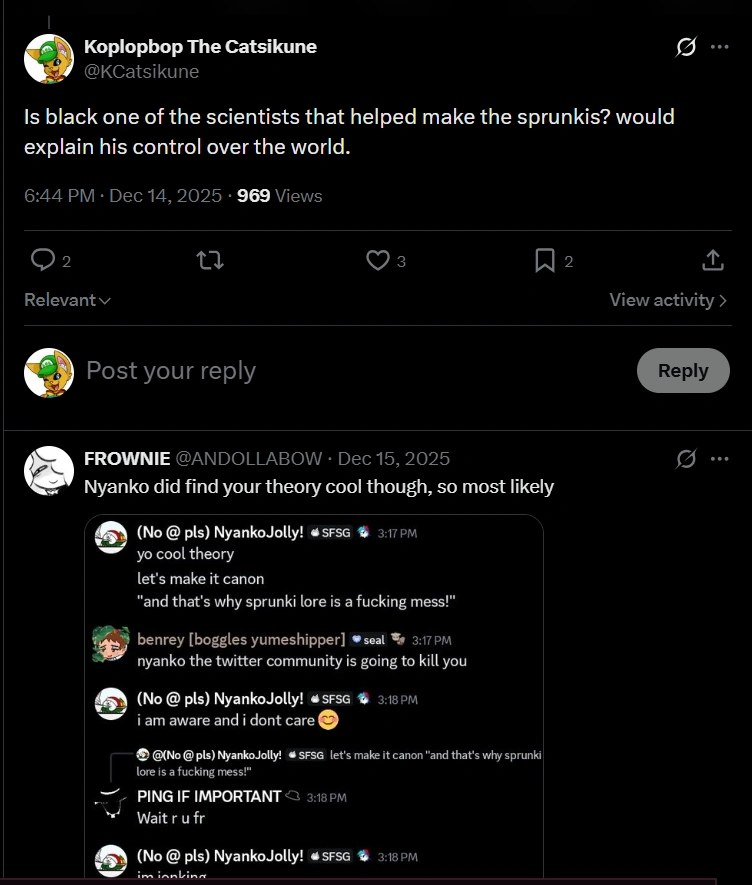752x885 pixels.
Task: Open the @ANDOLLABOW handle link
Action: (249, 459)
